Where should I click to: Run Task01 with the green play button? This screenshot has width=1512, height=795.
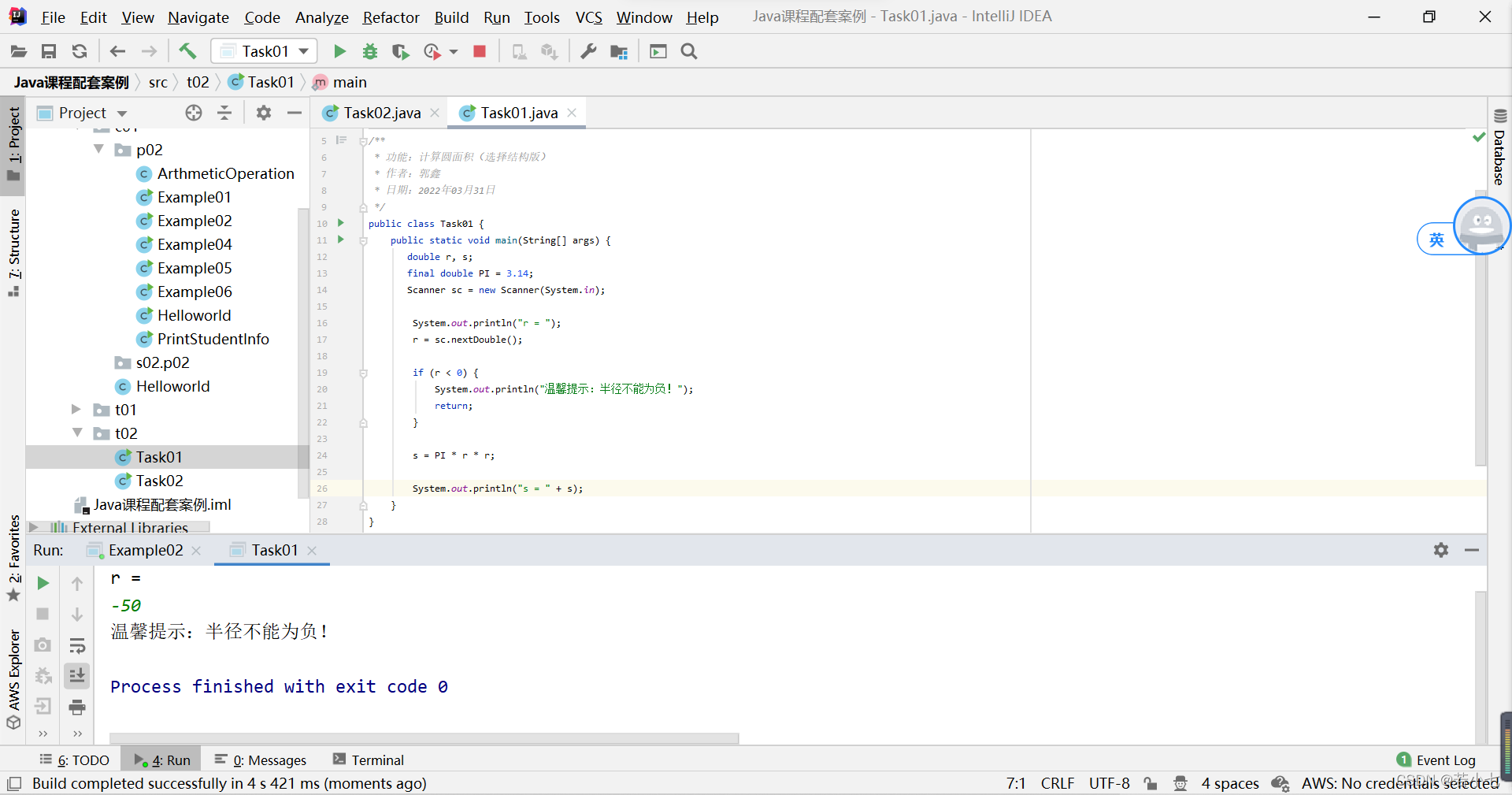(339, 52)
